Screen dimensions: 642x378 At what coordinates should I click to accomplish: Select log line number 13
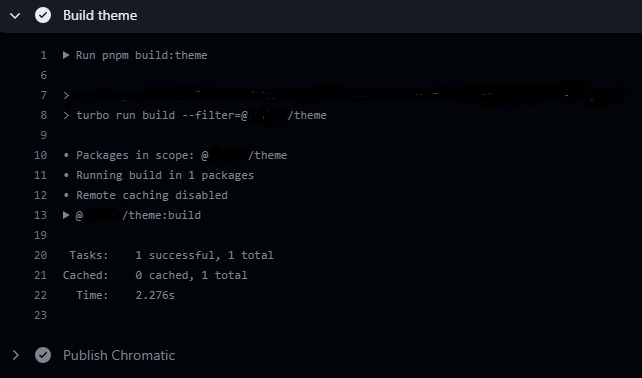41,215
